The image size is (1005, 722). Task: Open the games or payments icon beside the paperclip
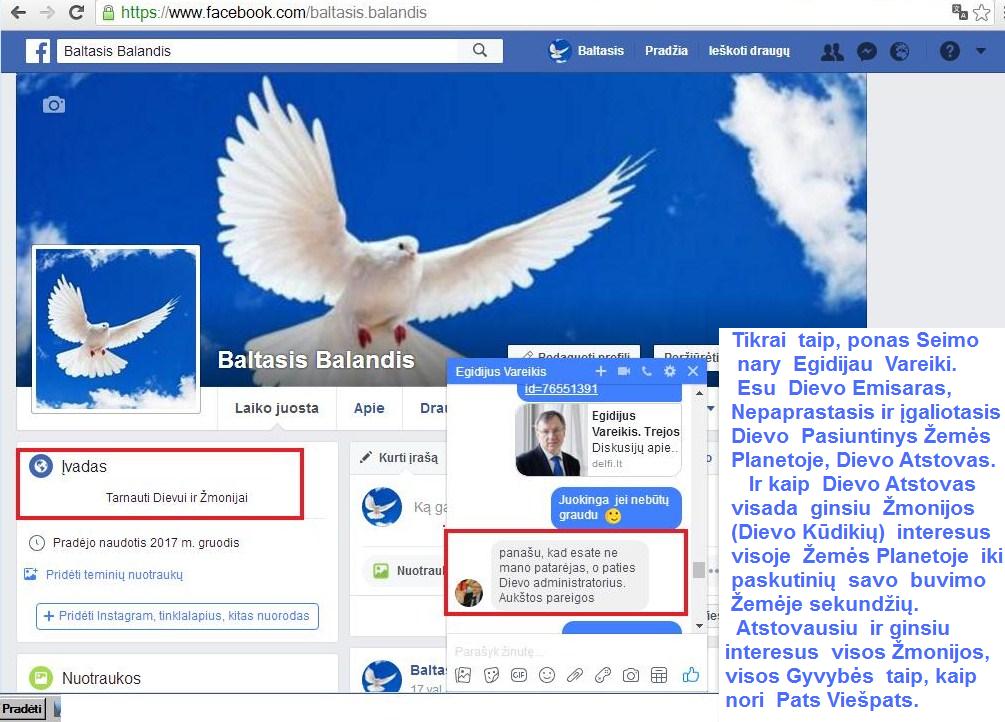tap(602, 675)
